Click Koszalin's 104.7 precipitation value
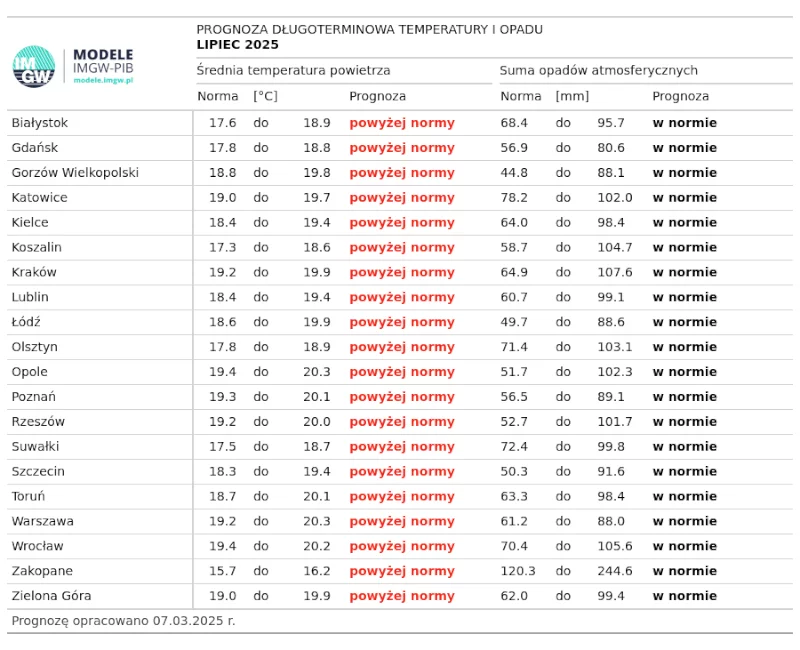Image resolution: width=800 pixels, height=650 pixels. coord(615,247)
